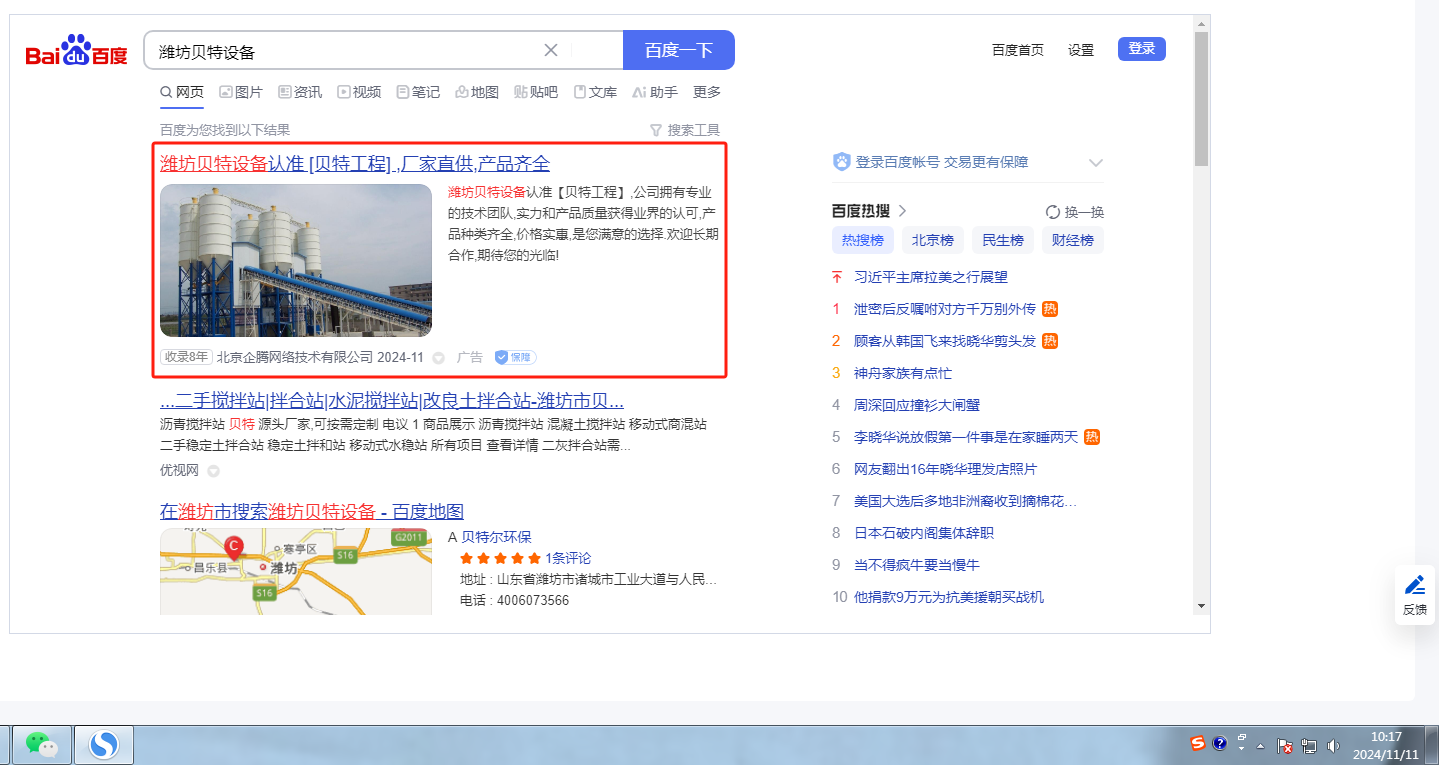This screenshot has width=1439, height=765.
Task: Switch to the 图片 tab
Action: coord(241,92)
